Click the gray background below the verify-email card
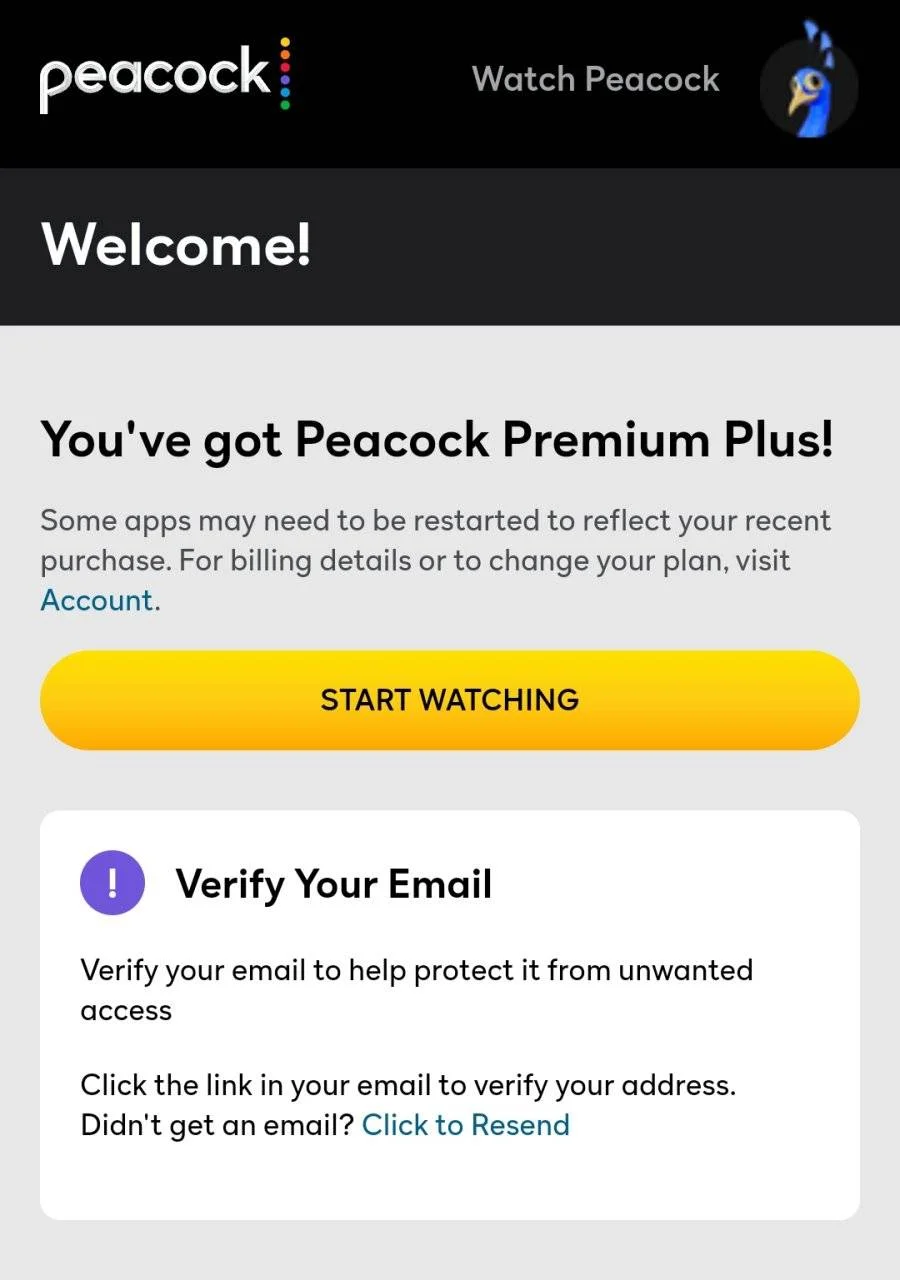Screen dimensions: 900x1280 [450, 1250]
